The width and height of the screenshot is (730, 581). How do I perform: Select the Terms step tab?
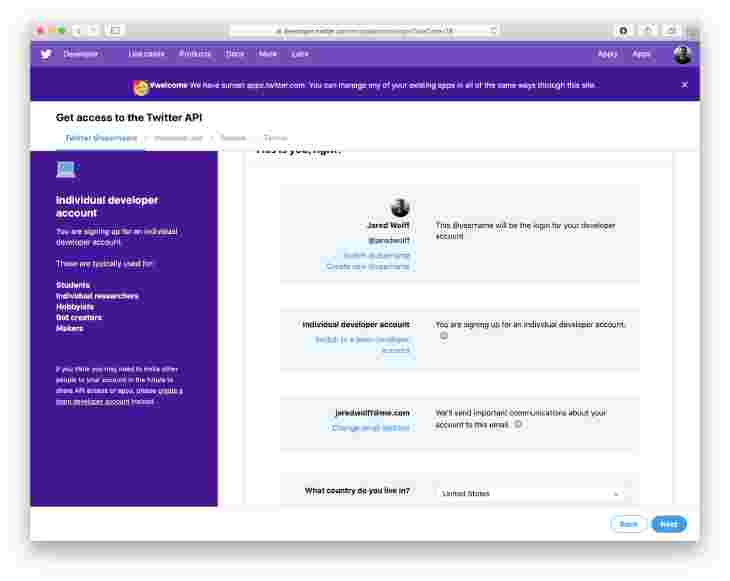(275, 138)
